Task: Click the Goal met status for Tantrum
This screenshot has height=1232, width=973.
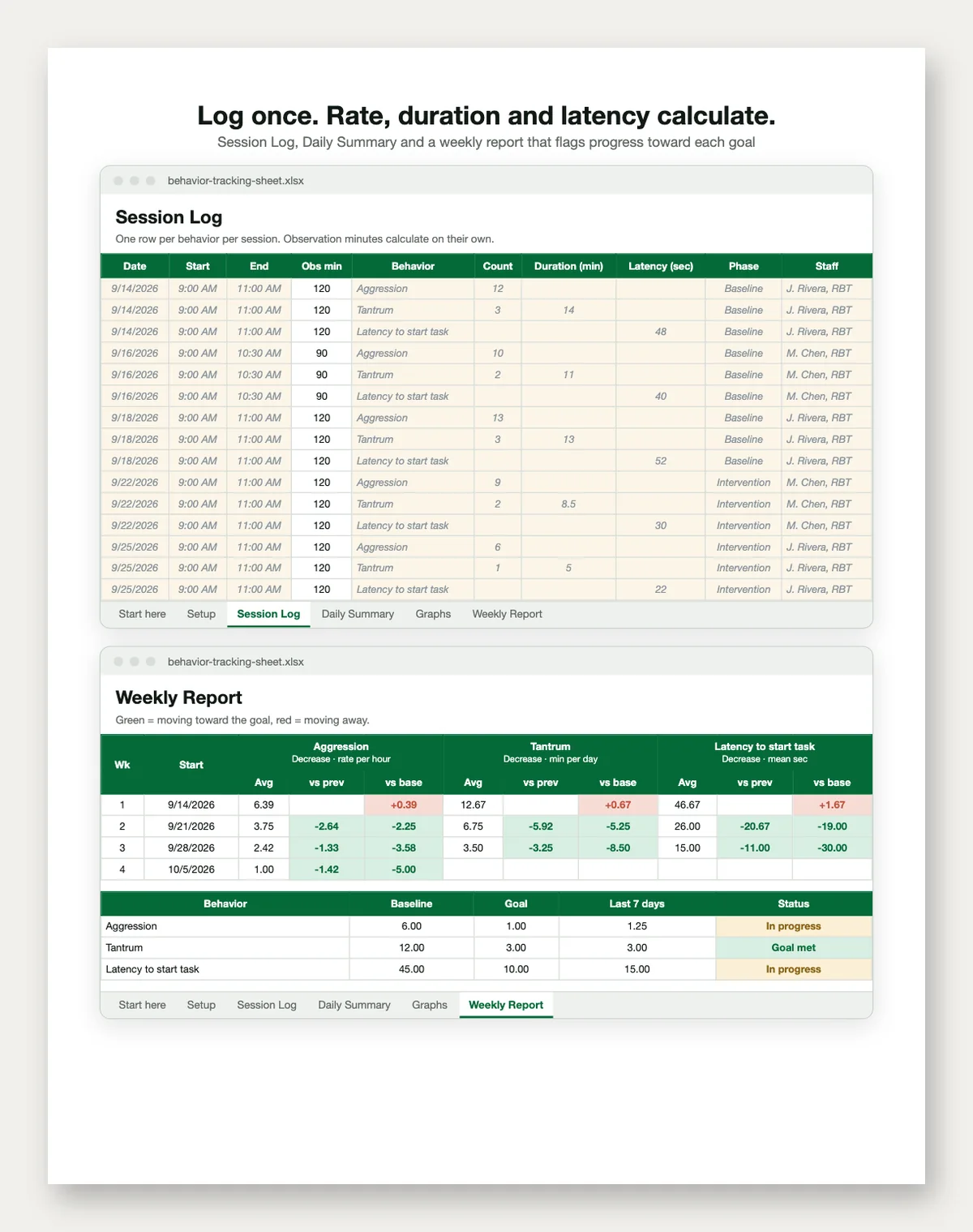Action: tap(794, 947)
